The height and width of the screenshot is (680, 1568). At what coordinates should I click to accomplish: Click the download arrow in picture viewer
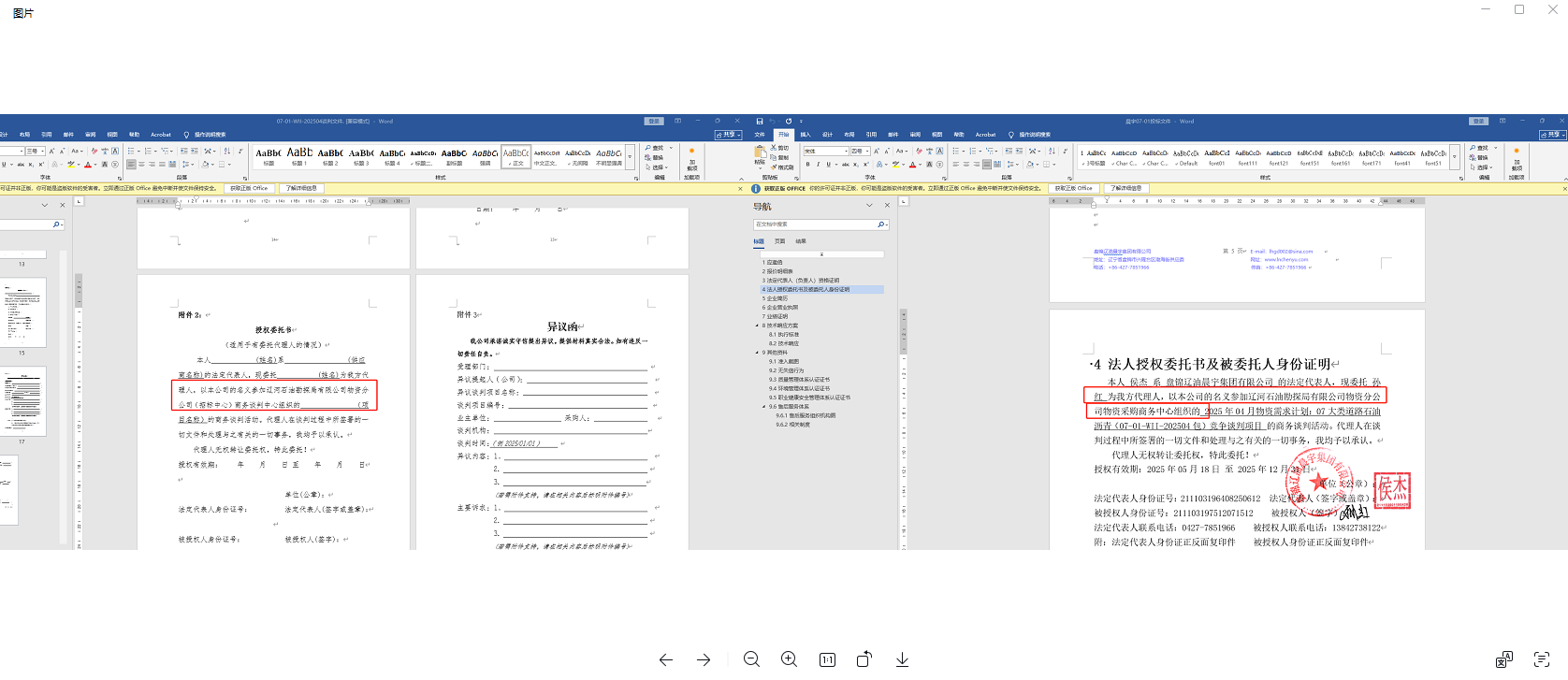pyautogui.click(x=902, y=659)
